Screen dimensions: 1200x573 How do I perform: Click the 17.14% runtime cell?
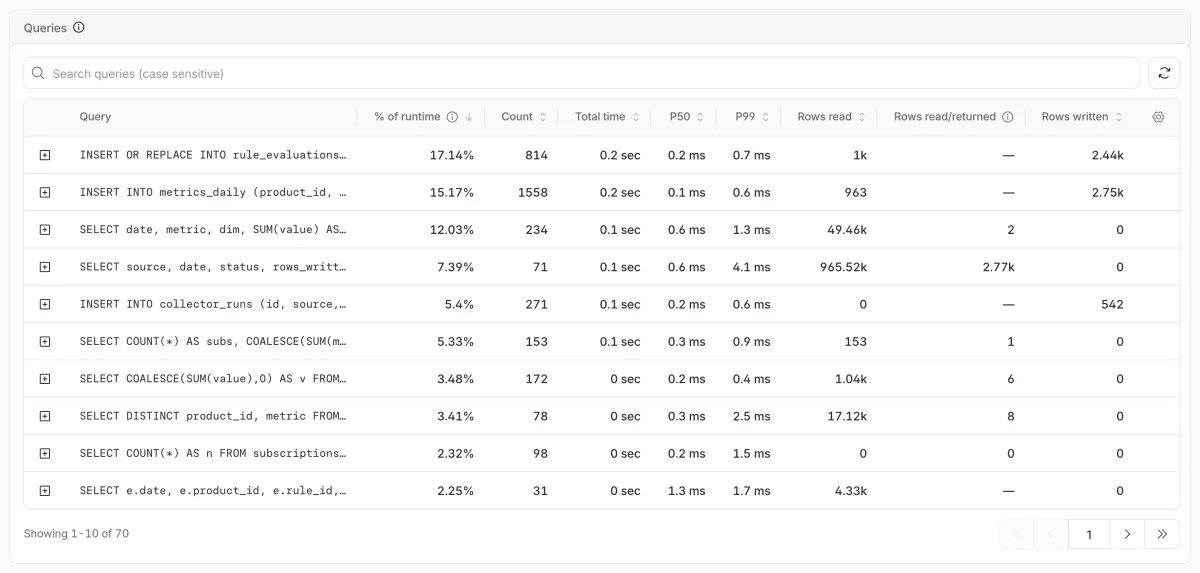452,155
